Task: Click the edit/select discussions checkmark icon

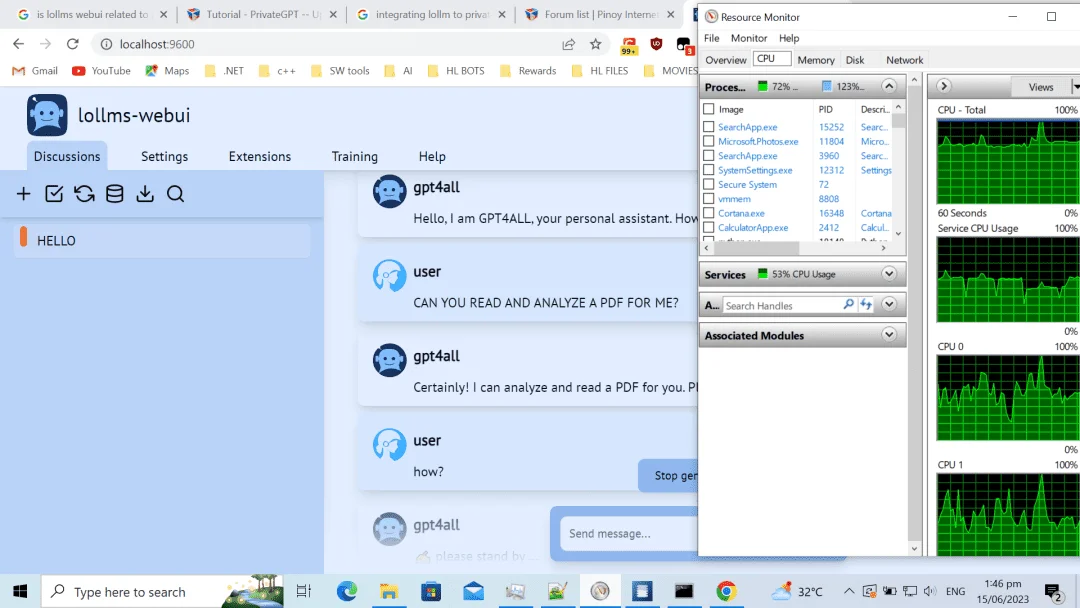Action: [54, 194]
